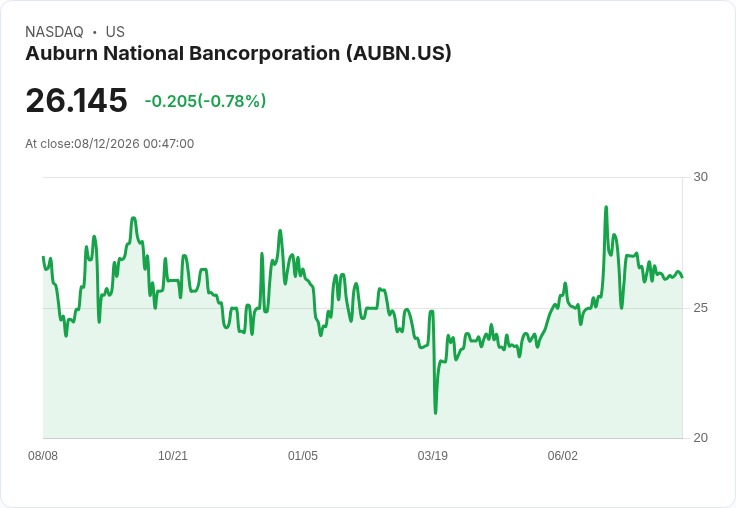
Task: Click the sharp price low near 03/19
Action: point(436,413)
